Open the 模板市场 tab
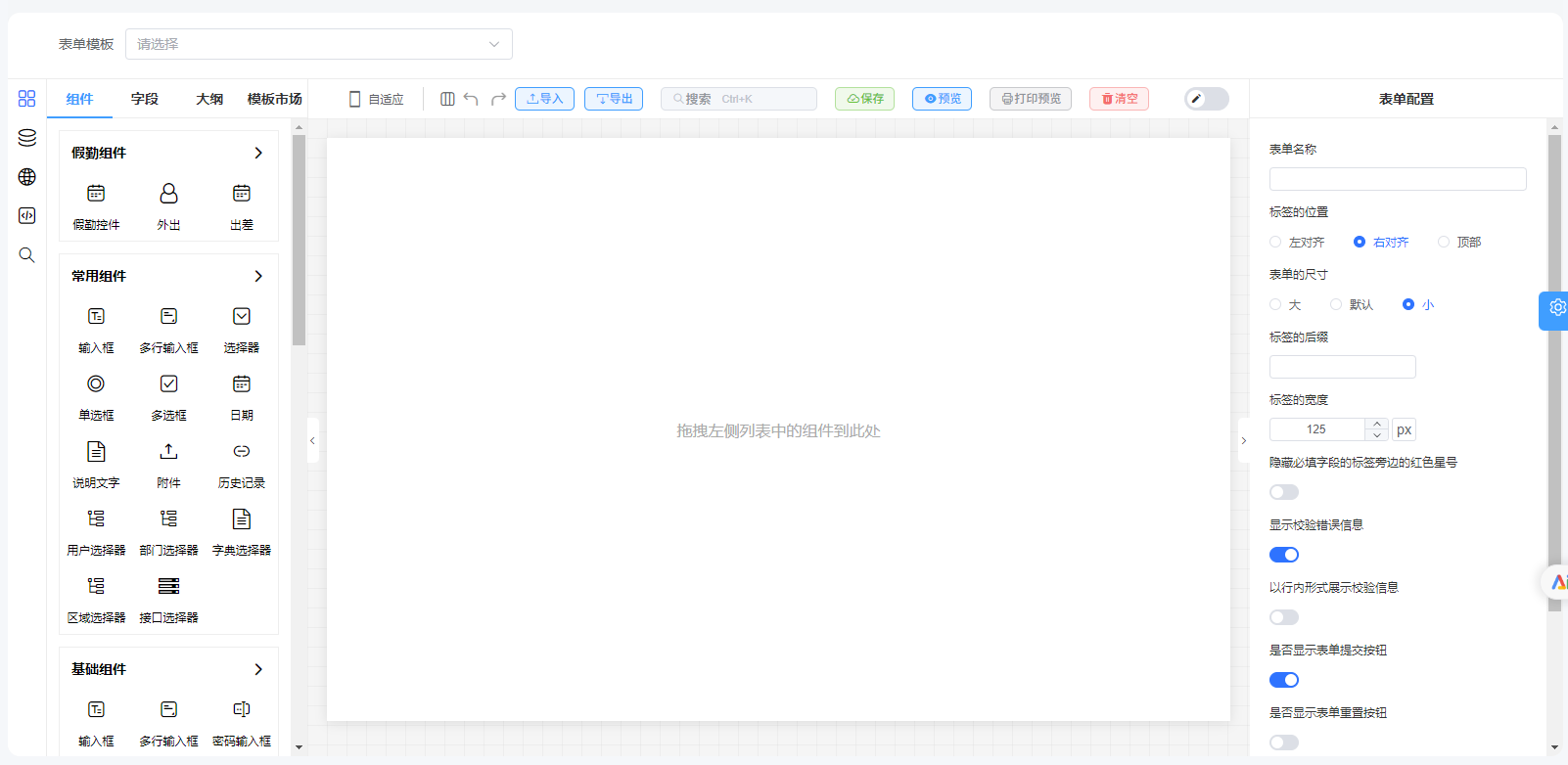The image size is (1568, 765). pyautogui.click(x=275, y=99)
